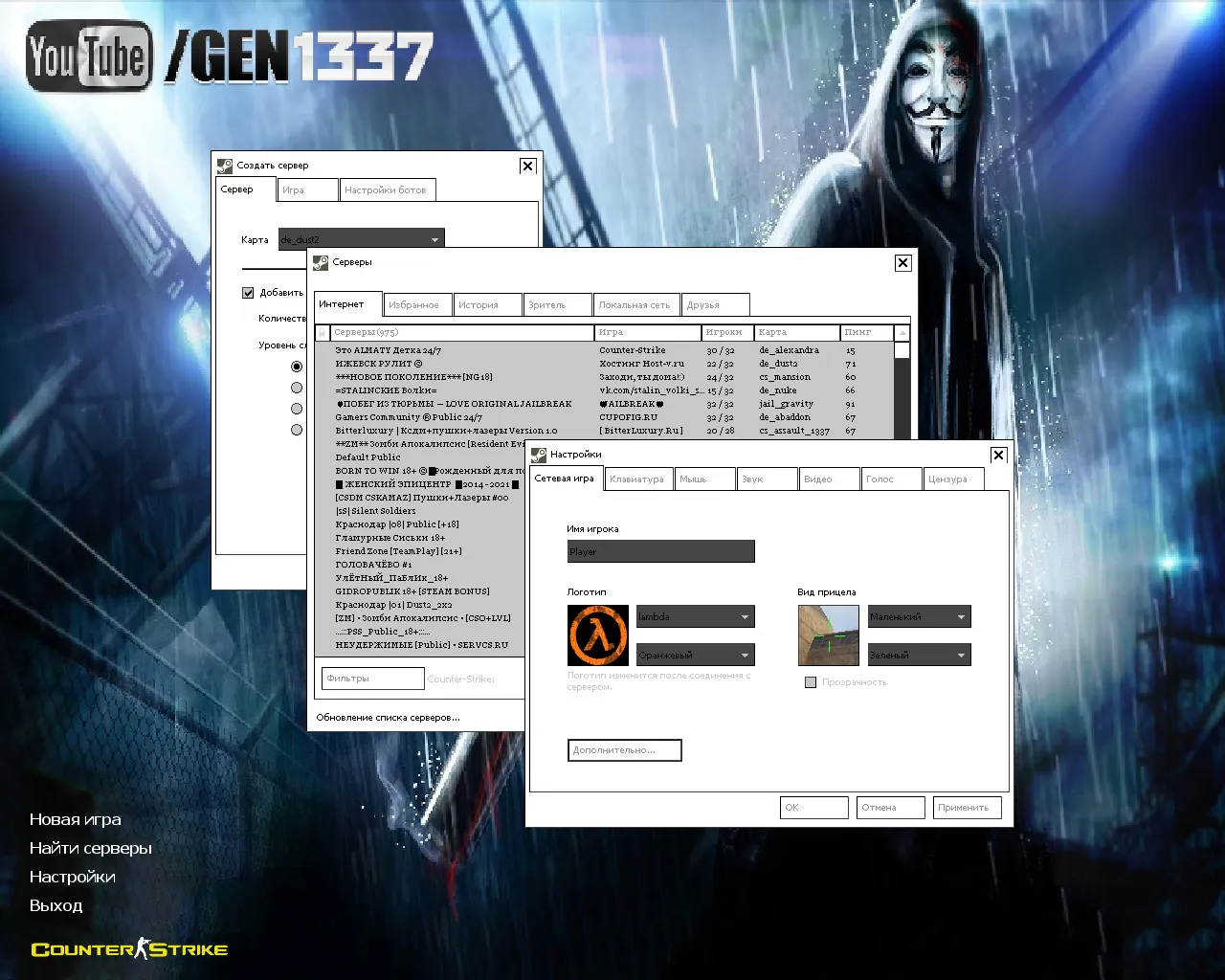1225x980 pixels.
Task: Click the Player name input field
Action: (x=660, y=551)
